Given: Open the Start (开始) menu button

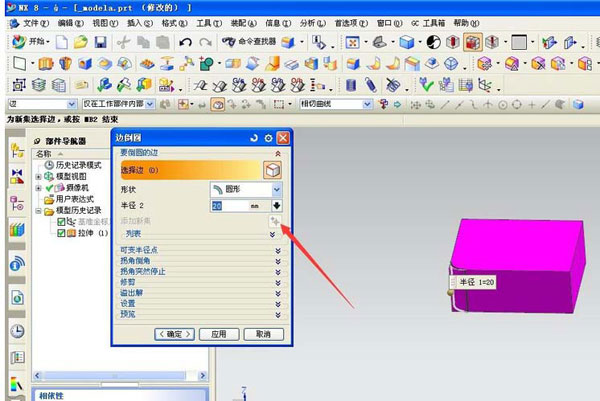Looking at the screenshot, I should [x=30, y=43].
